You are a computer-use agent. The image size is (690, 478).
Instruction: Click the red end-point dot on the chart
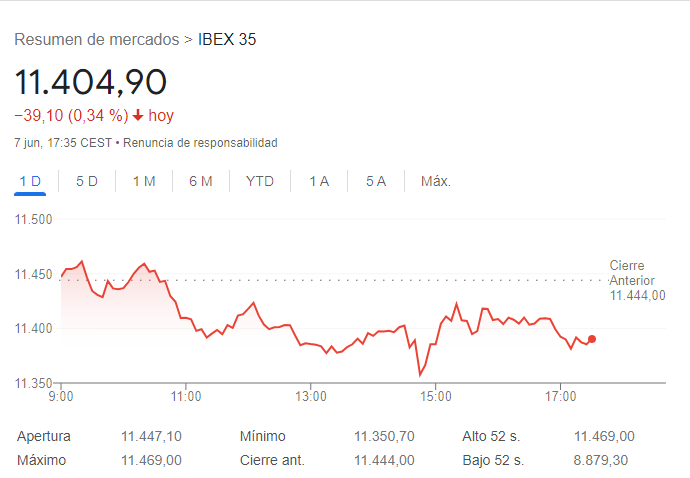point(592,339)
